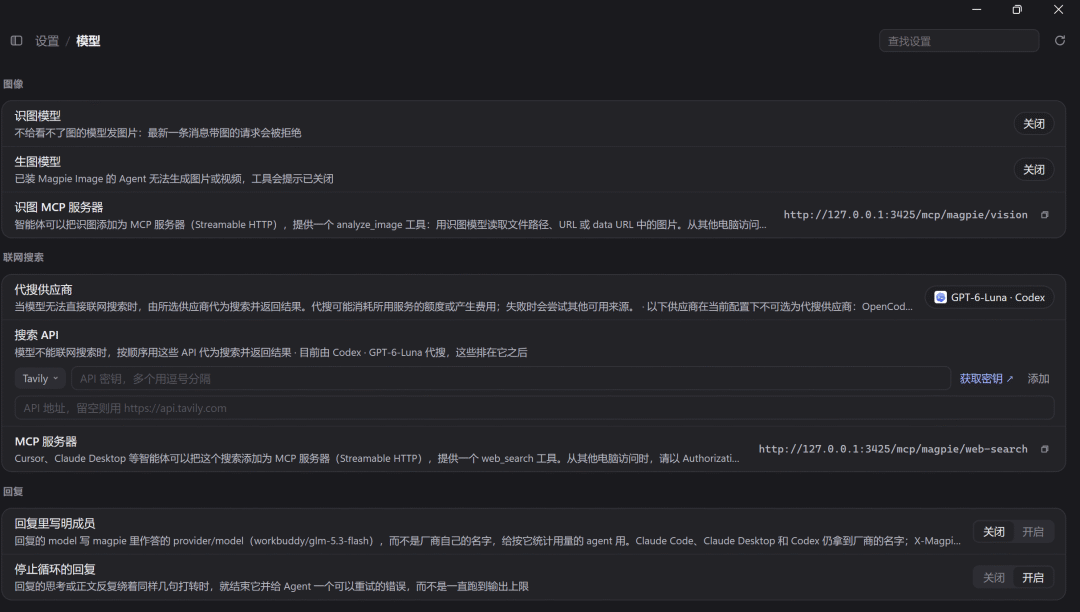
Task: Select the vision MCP URL text
Action: (905, 215)
